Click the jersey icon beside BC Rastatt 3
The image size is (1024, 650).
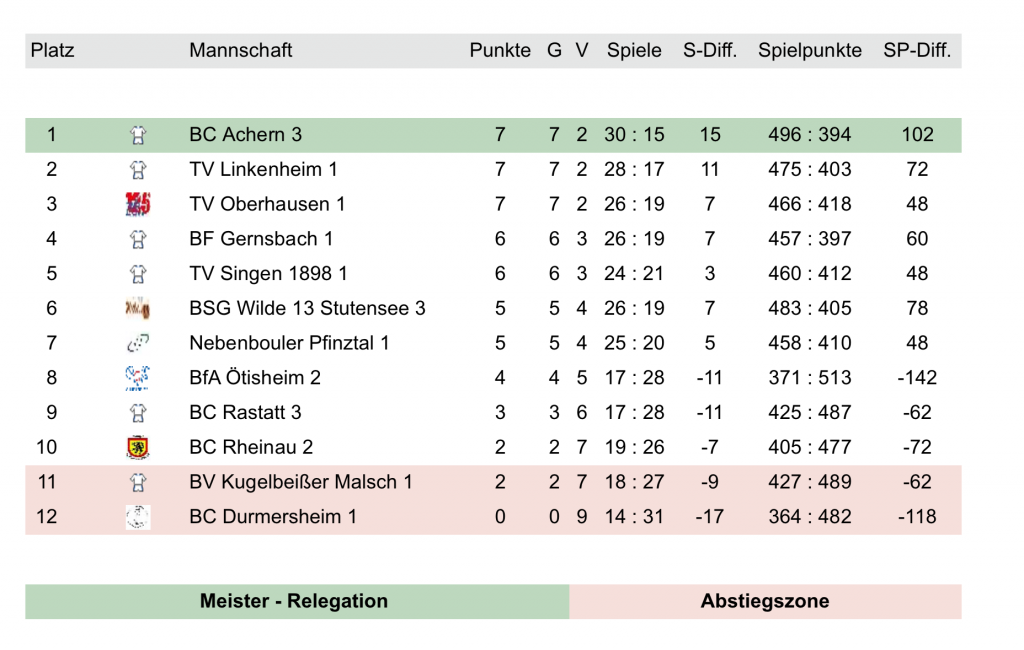(138, 413)
